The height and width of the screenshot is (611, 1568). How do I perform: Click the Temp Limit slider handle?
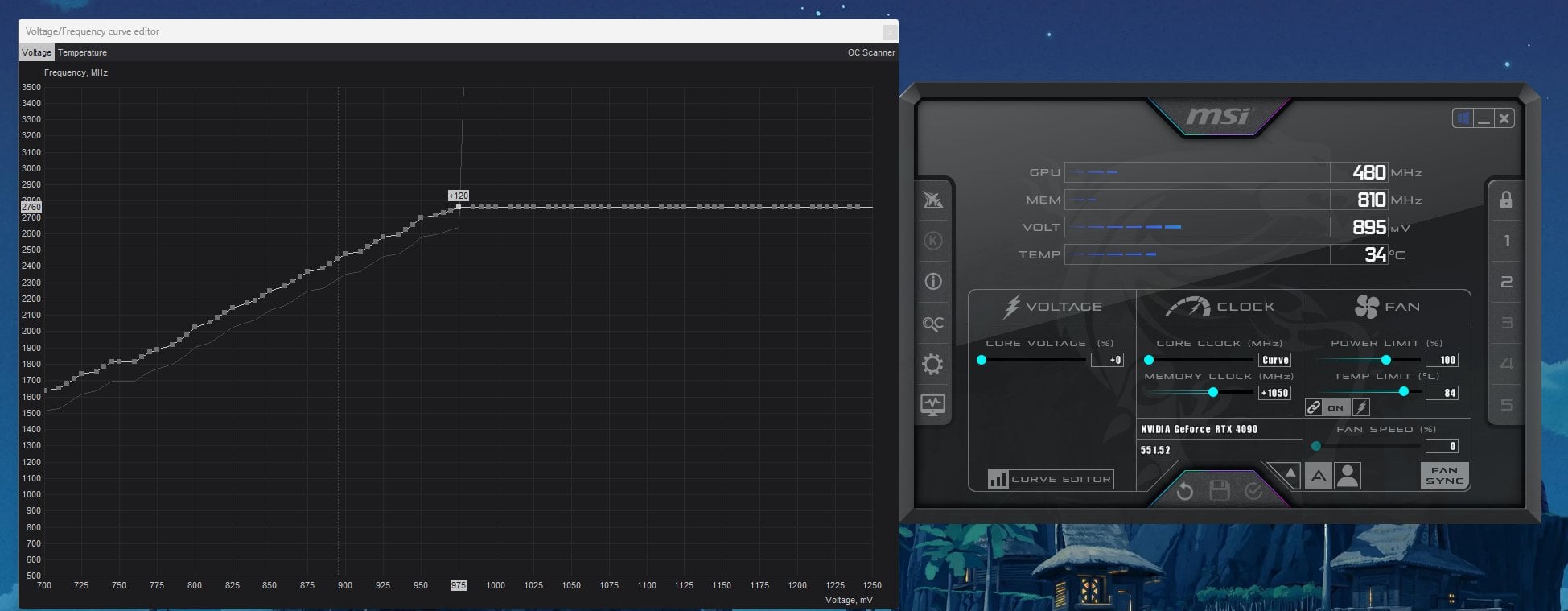click(1404, 391)
